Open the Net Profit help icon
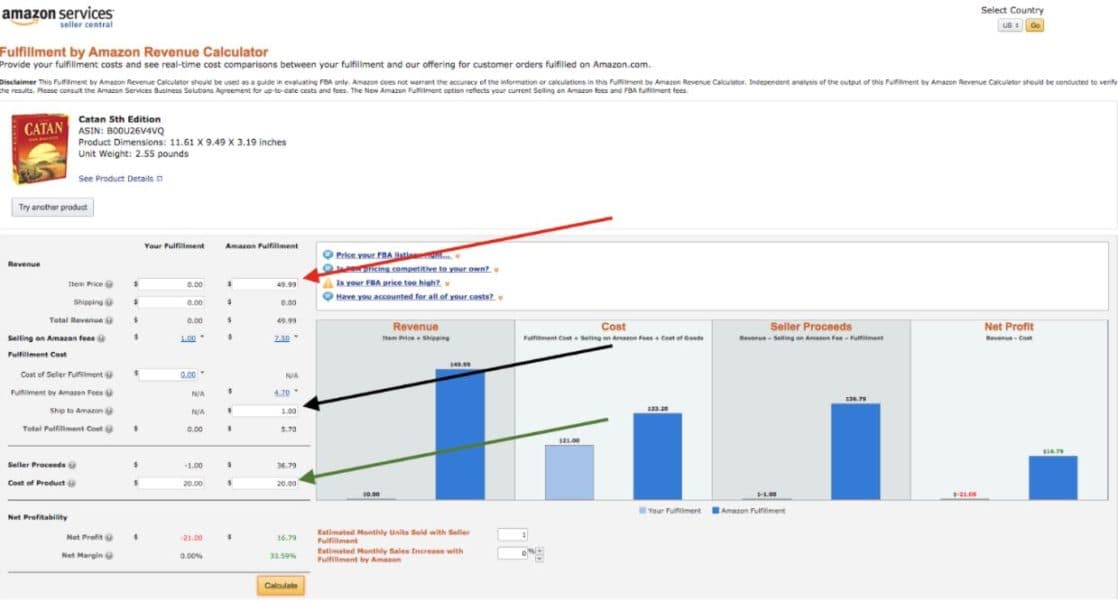 click(109, 538)
